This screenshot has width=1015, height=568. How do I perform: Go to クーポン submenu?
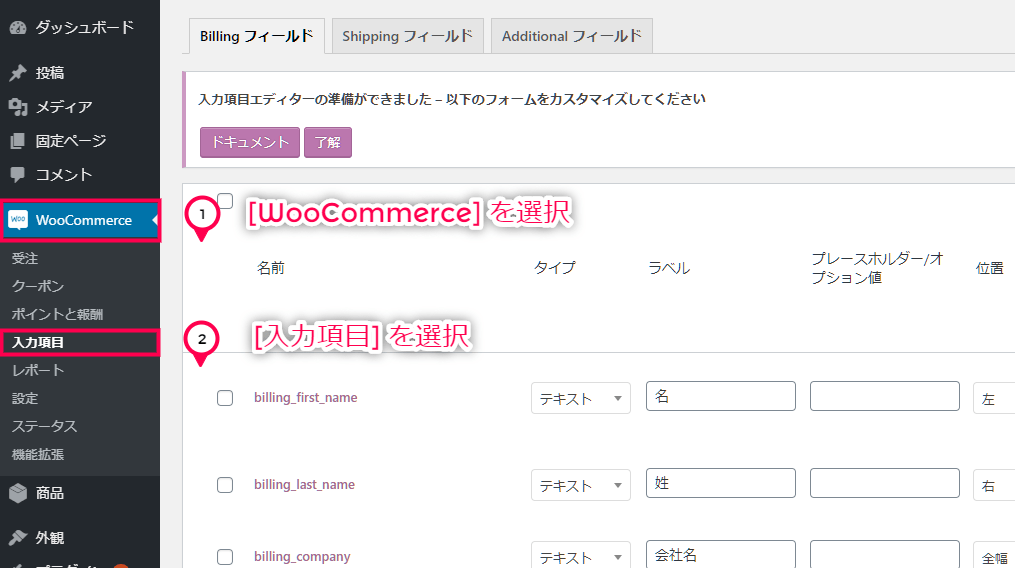click(38, 286)
